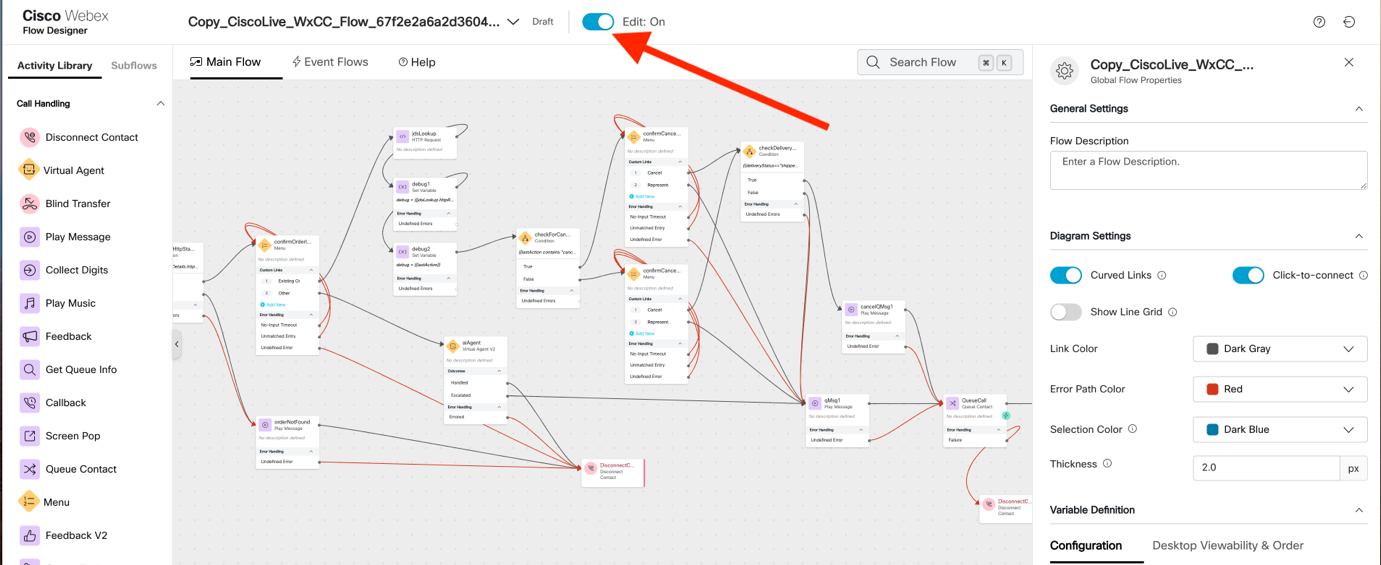Turn off the Edit mode toggle
The height and width of the screenshot is (565, 1381).
click(598, 22)
